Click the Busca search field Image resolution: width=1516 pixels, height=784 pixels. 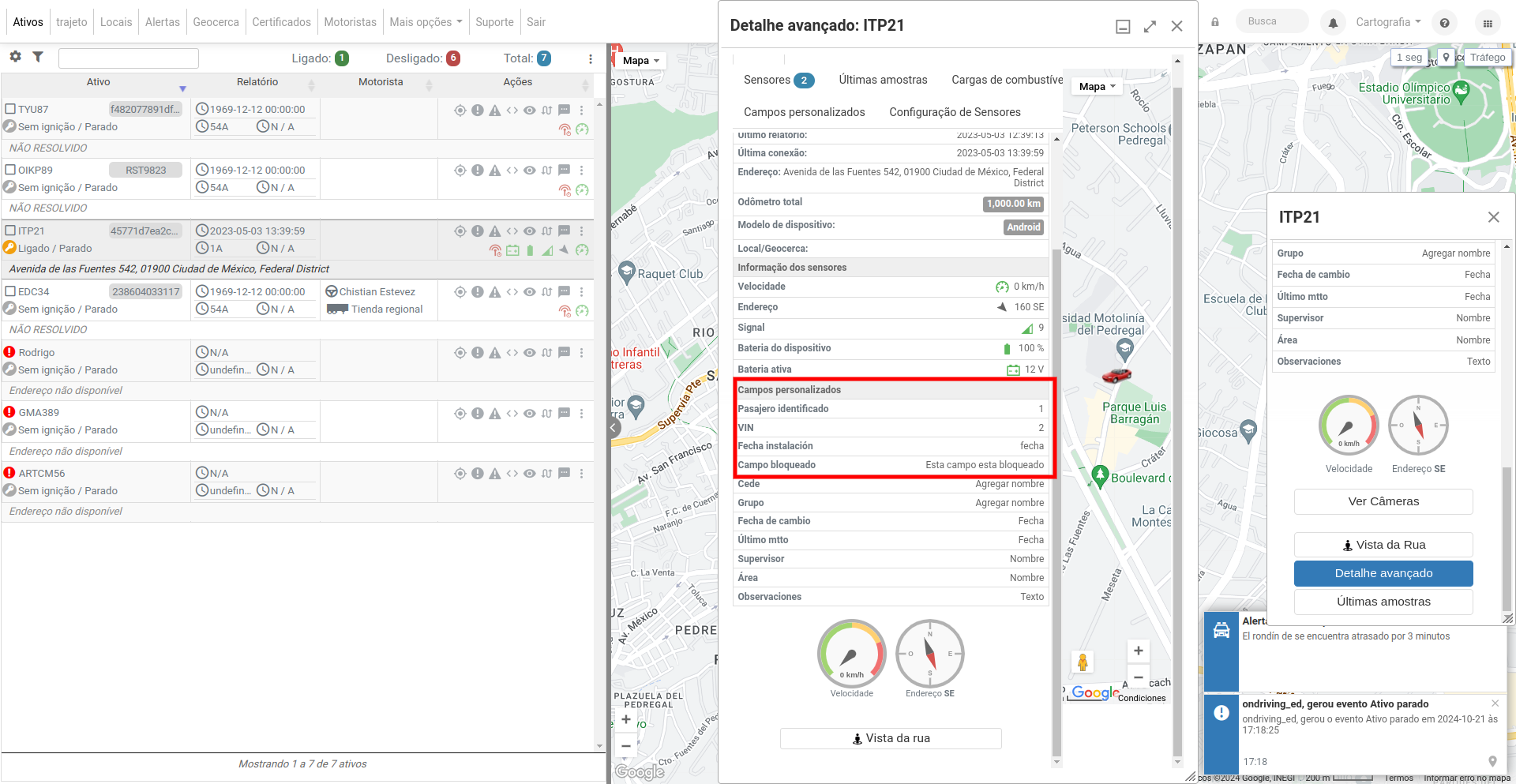[x=1271, y=22]
